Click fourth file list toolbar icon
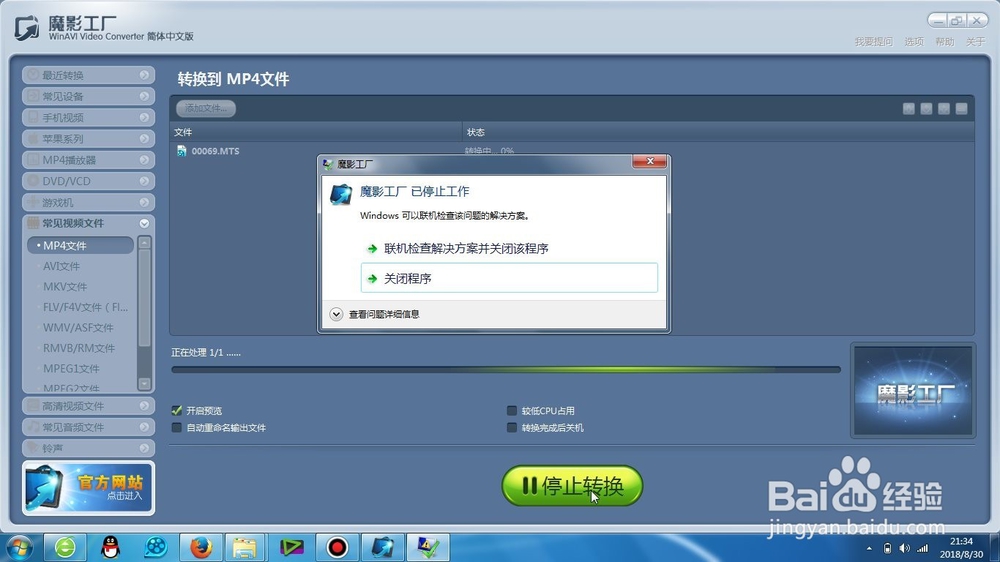Viewport: 1000px width, 562px height. [x=962, y=109]
